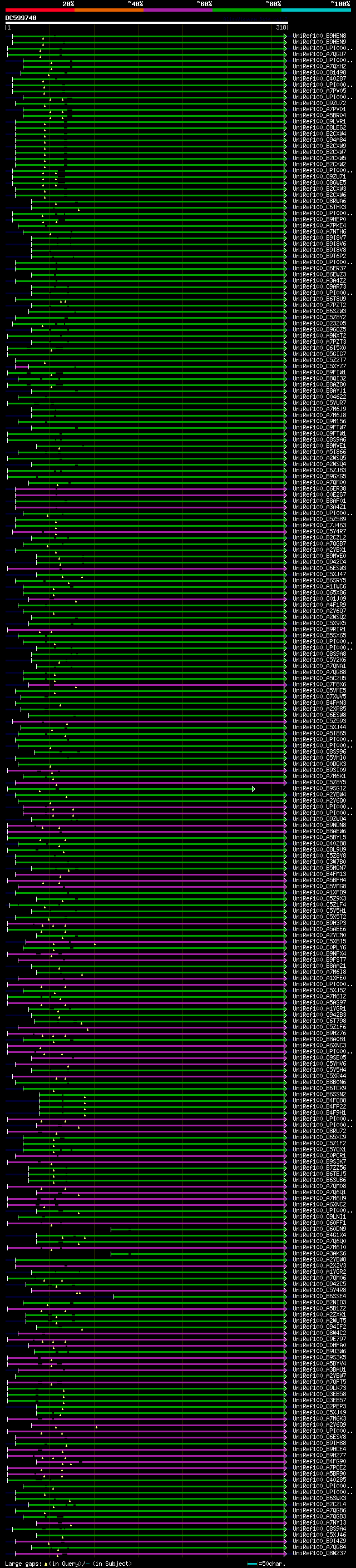Select hit UniRef100_B2CXW9
The height and width of the screenshot is (1568, 356).
click(x=319, y=146)
